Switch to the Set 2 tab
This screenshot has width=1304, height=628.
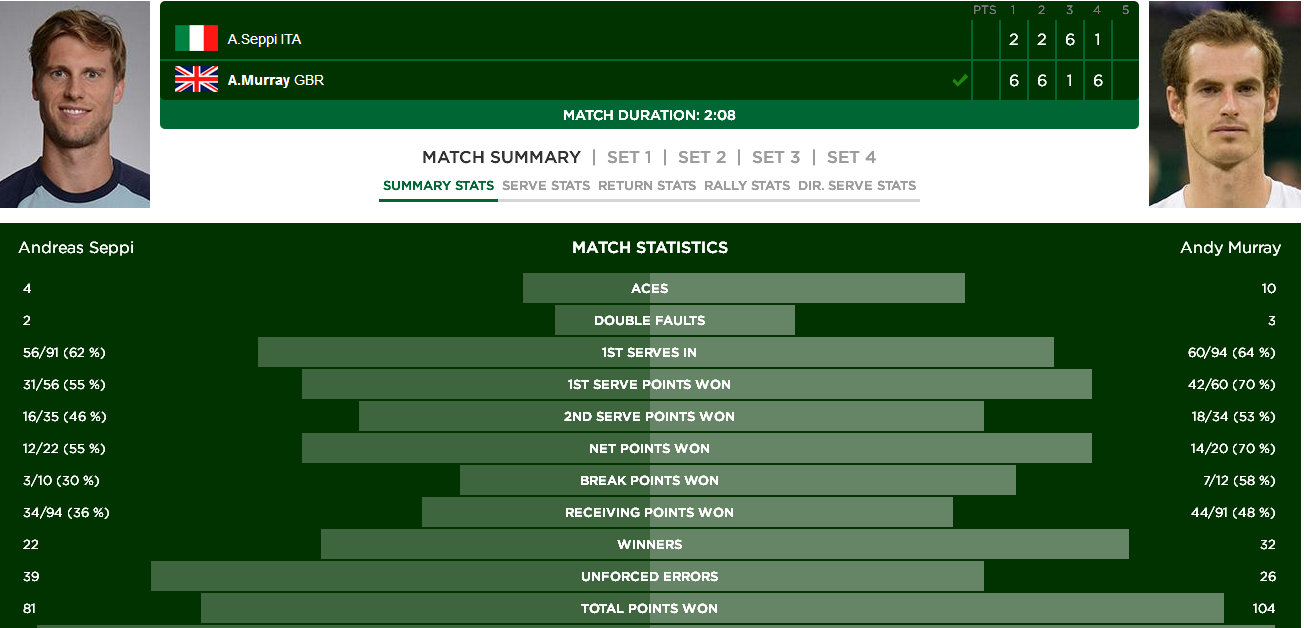[x=702, y=157]
